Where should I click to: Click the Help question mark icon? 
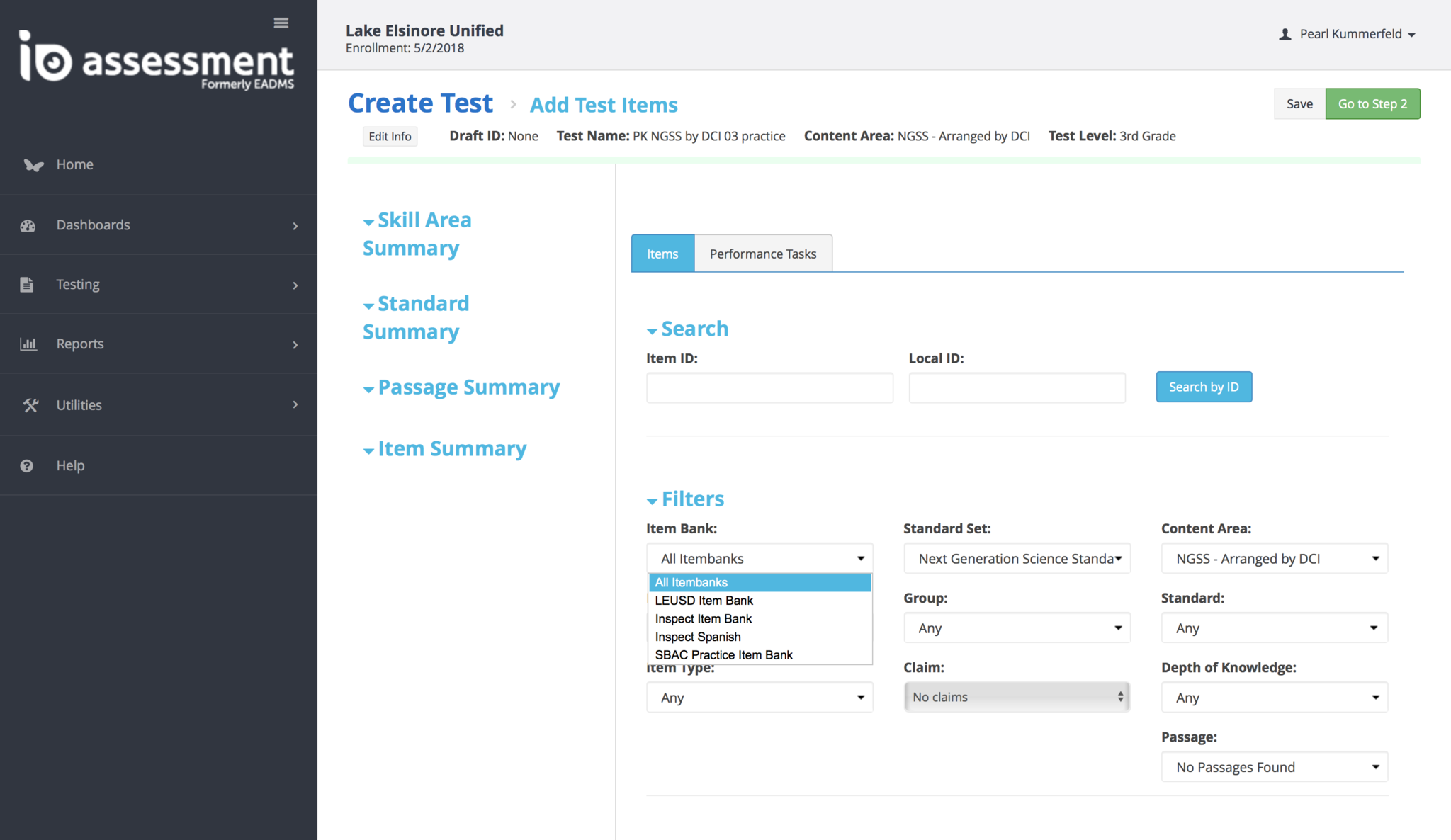[x=27, y=466]
